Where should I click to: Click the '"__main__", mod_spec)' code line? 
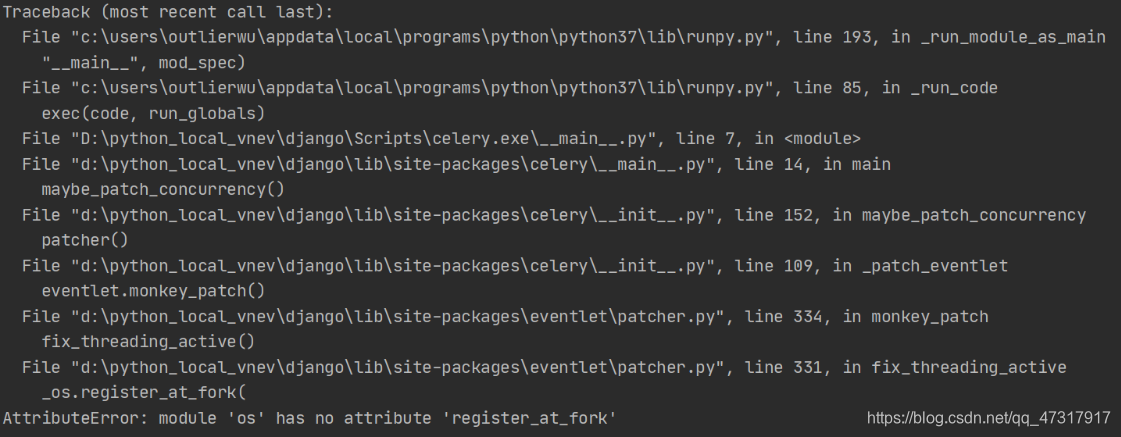[x=144, y=63]
